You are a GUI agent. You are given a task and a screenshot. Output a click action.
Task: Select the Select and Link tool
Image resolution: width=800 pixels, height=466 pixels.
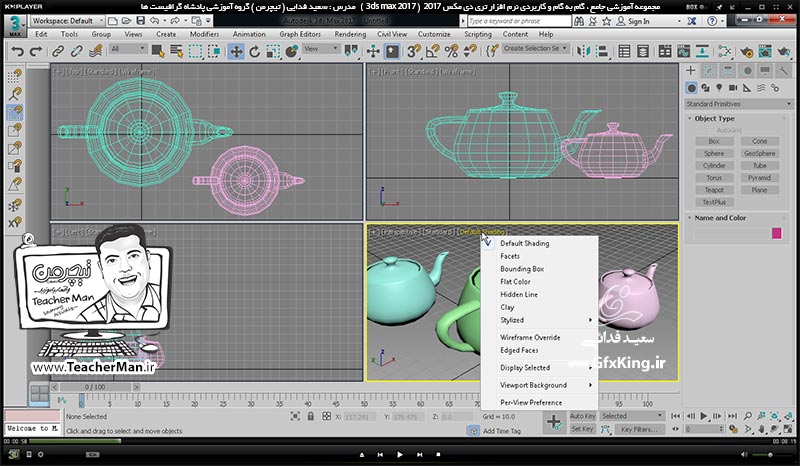pyautogui.click(x=58, y=52)
